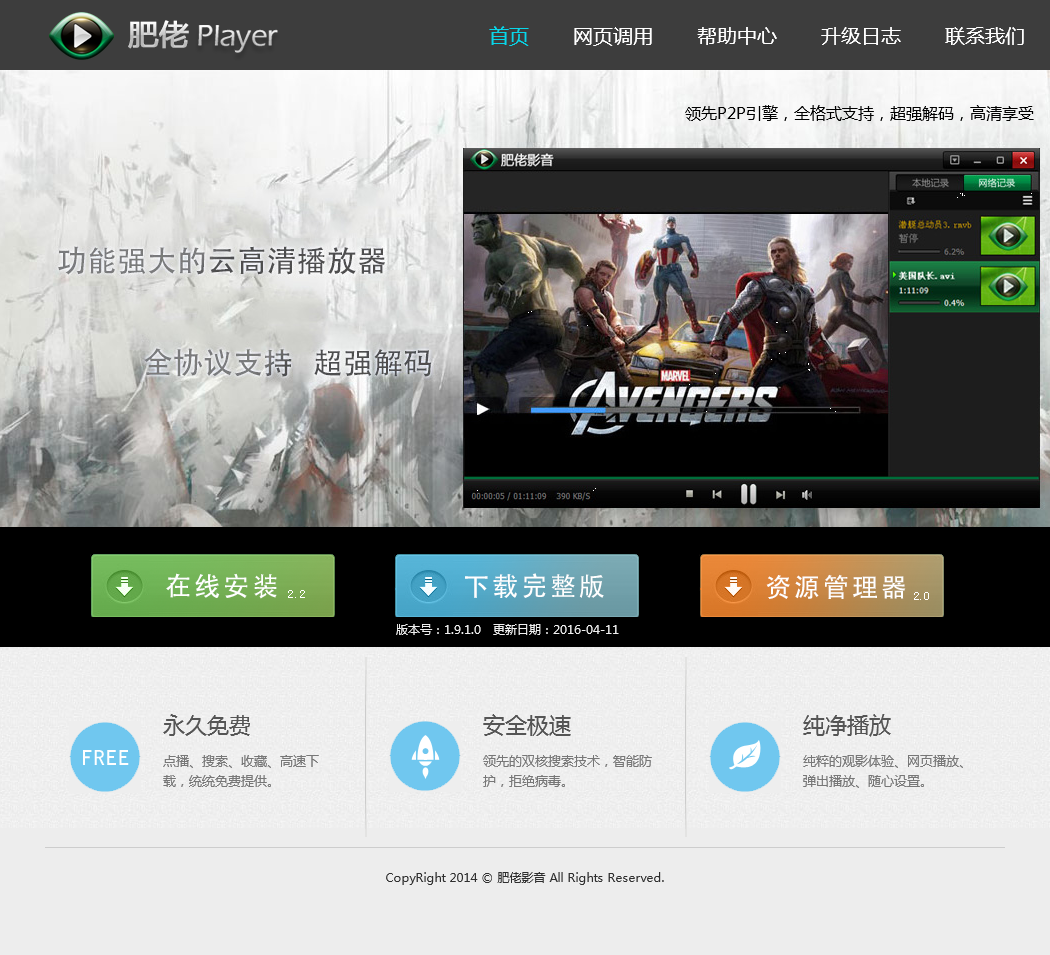Image resolution: width=1050 pixels, height=955 pixels.
Task: Switch to the 本地记录 tab in player
Action: pyautogui.click(x=929, y=183)
